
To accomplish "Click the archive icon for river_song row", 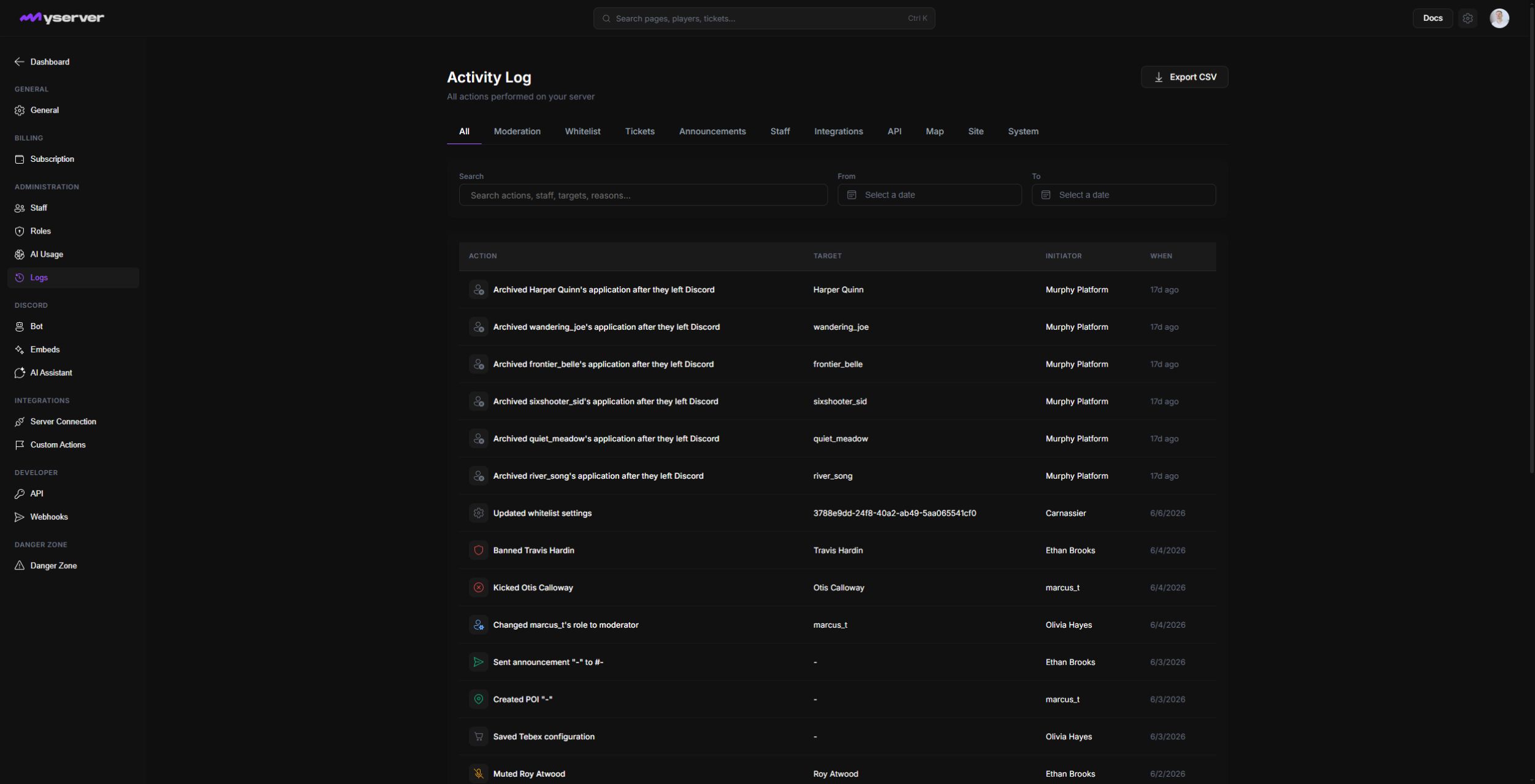I will pos(479,476).
